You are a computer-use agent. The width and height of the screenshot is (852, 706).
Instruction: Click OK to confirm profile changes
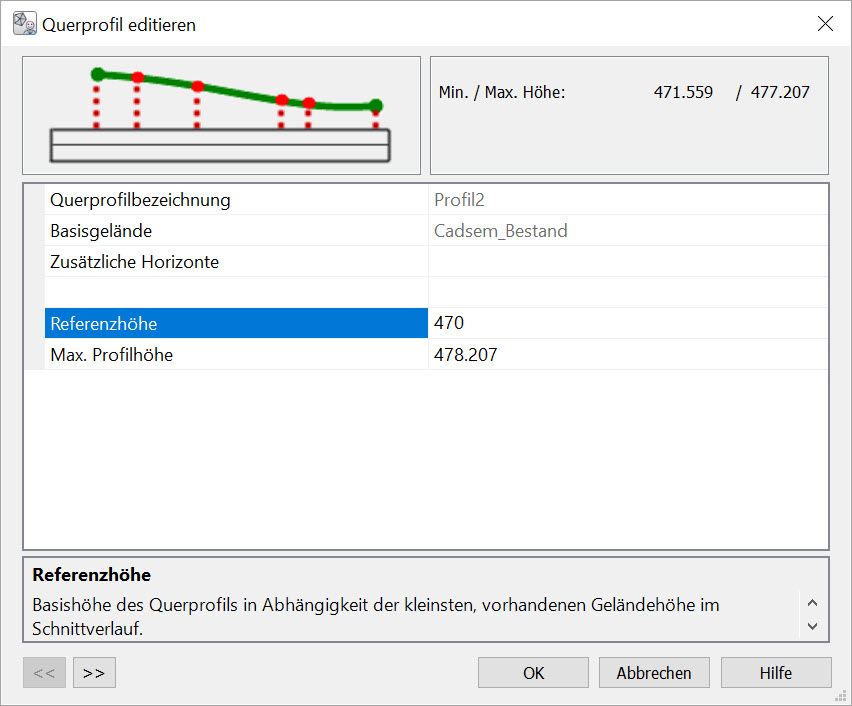click(533, 673)
